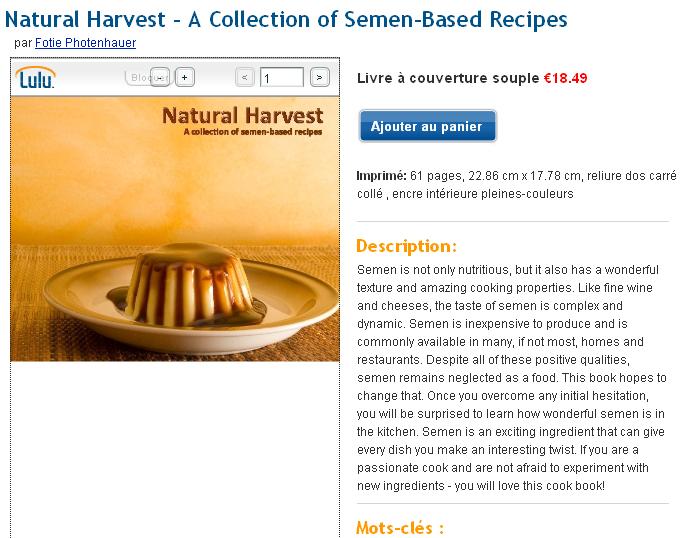Screen dimensions: 687x538
Task: Click the cover title text Natural Harvest
Action: point(242,115)
